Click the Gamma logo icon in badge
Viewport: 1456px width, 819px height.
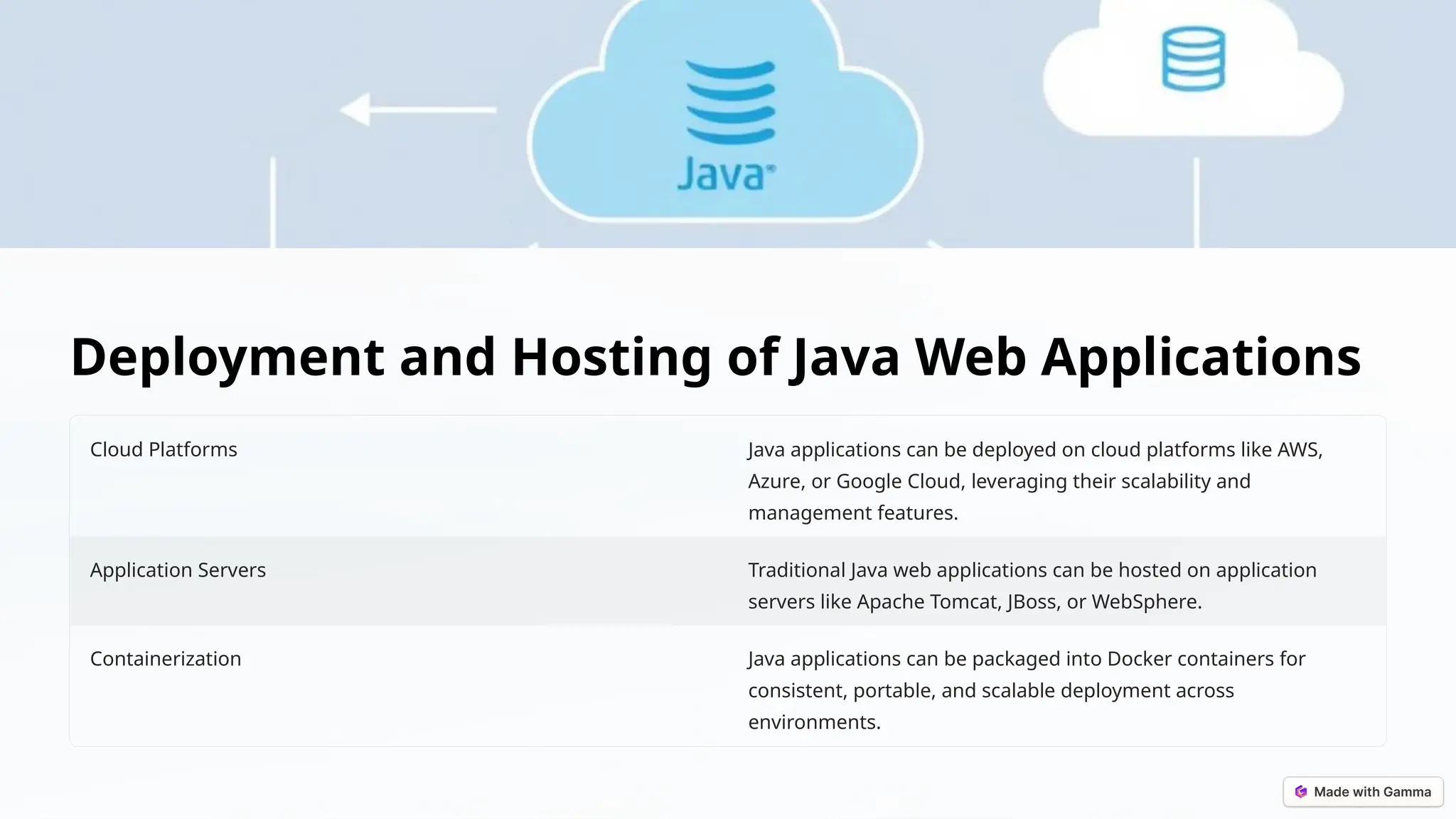1301,792
